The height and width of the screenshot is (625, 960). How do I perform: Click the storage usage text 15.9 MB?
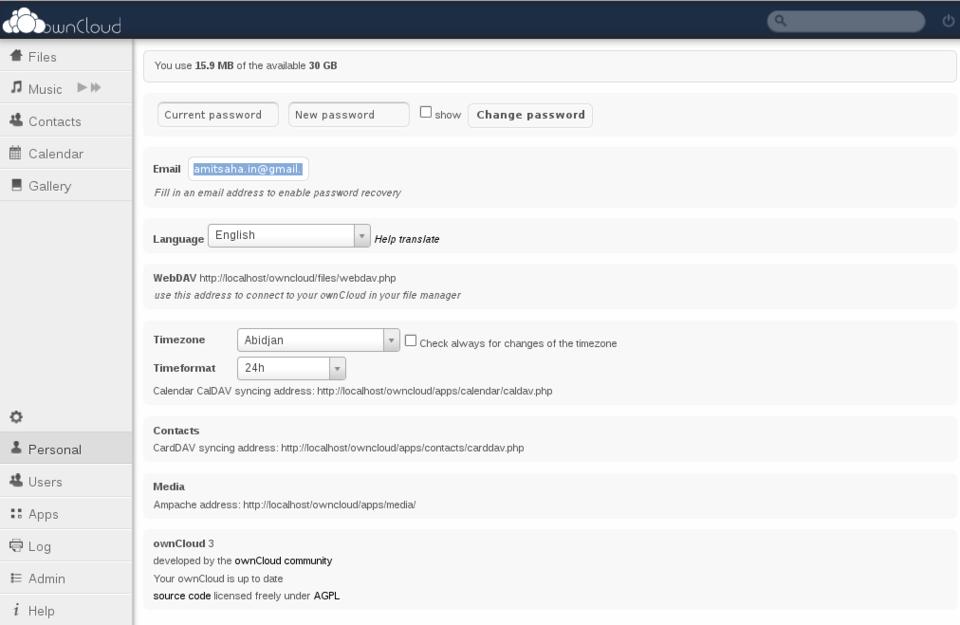click(214, 65)
